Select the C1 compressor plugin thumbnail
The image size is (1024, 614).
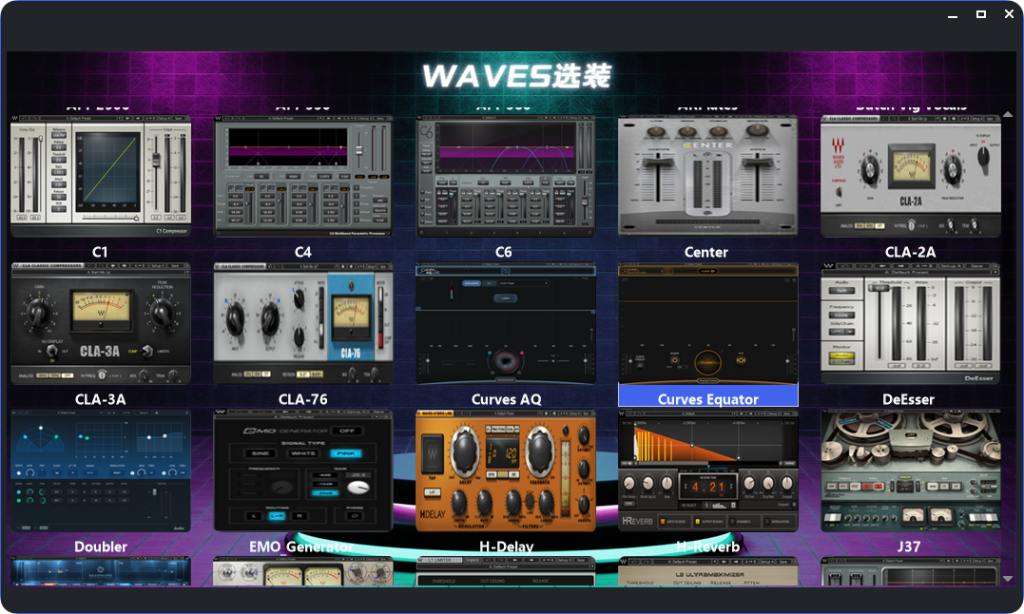(x=101, y=176)
